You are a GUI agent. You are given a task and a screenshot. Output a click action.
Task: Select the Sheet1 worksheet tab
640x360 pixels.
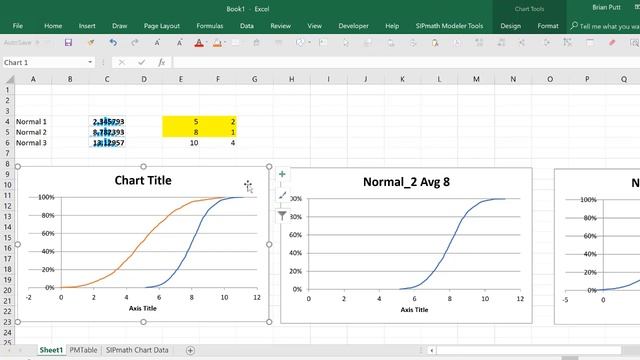51,350
